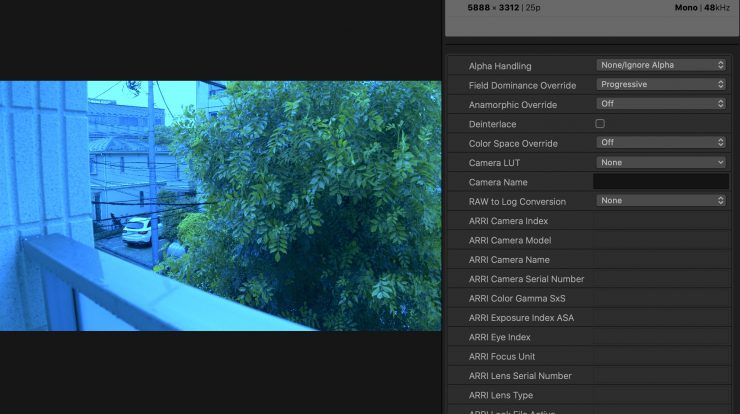Open the RAW to Log Conversion dropdown
The image size is (740, 414).
[x=661, y=201]
